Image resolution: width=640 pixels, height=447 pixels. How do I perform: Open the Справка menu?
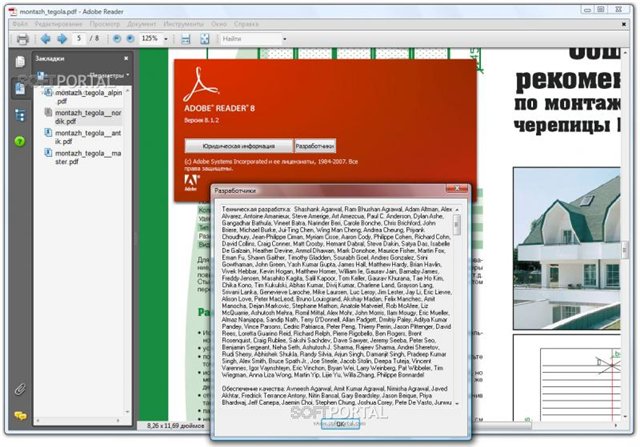[246, 24]
